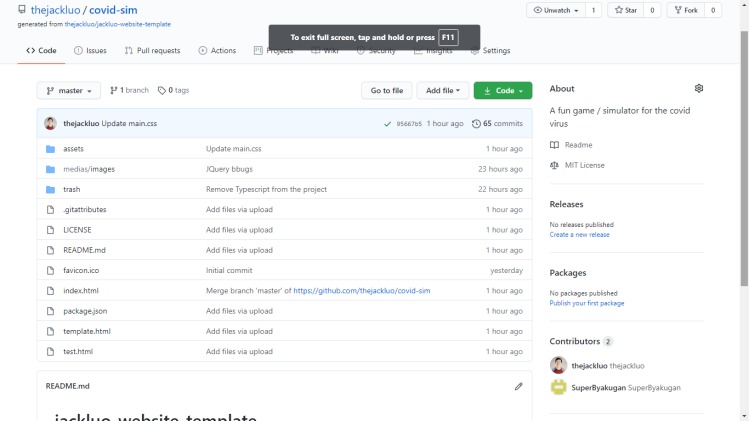Click the book icon beside Readme
Image resolution: width=749 pixels, height=421 pixels.
pos(554,145)
